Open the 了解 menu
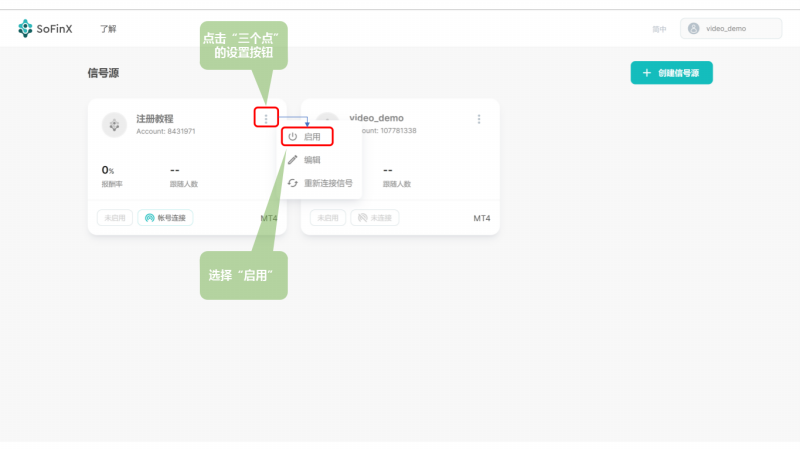 (108, 29)
